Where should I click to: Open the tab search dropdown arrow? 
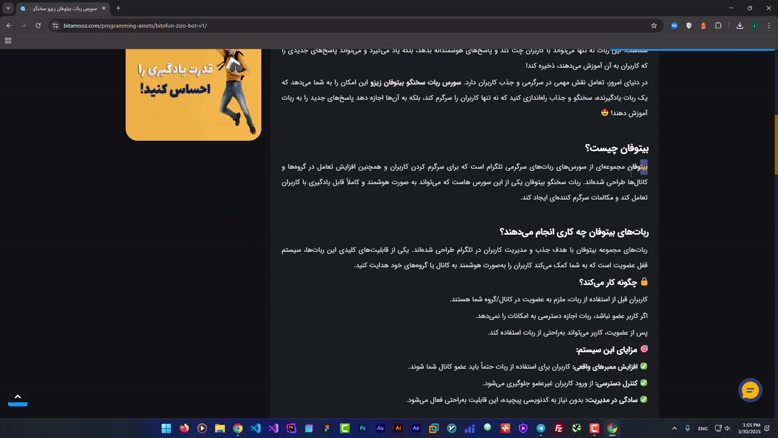click(x=8, y=8)
